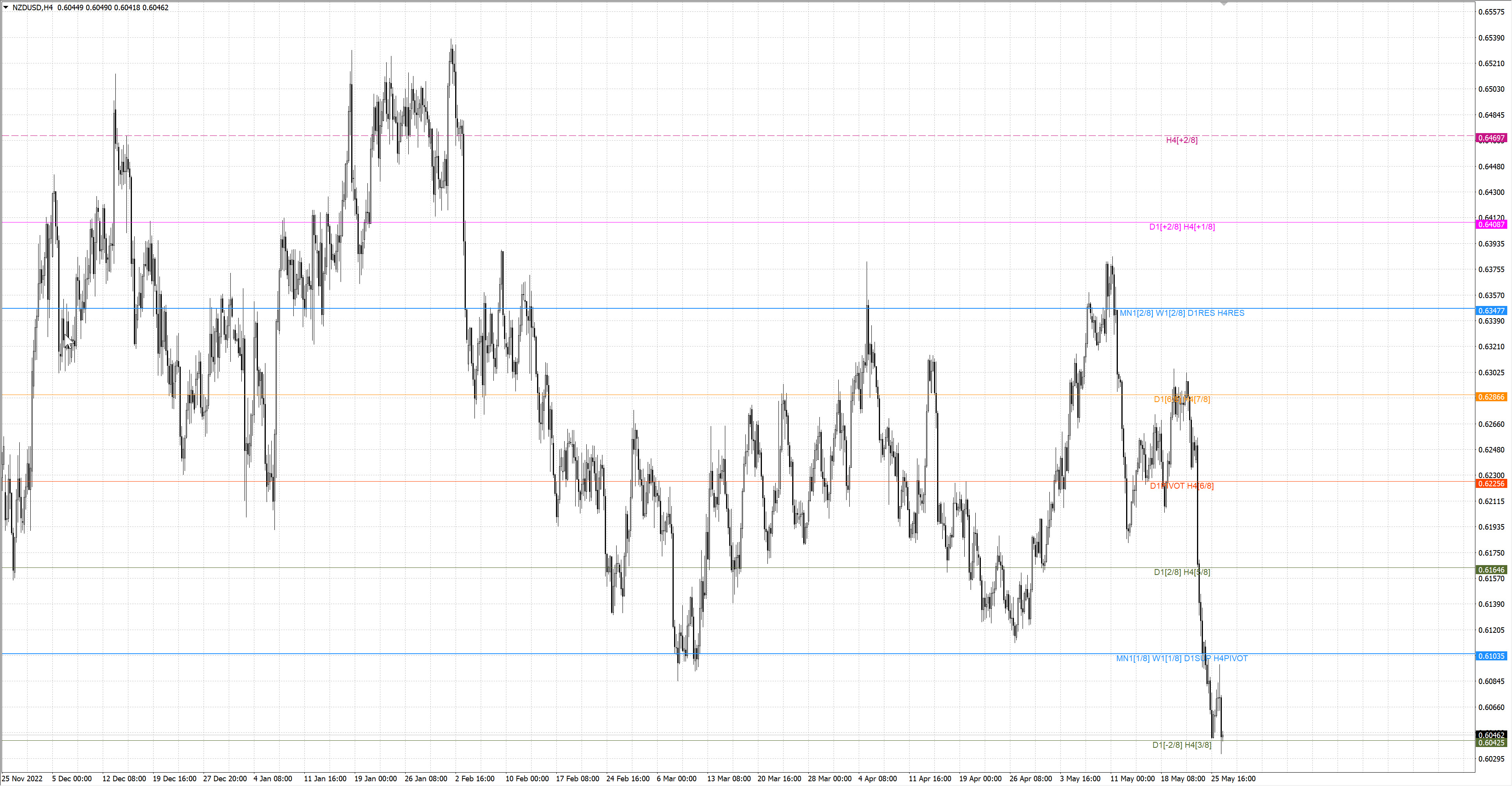Click the 0.64087 pink price tag
This screenshot has width=1512, height=786.
tap(1491, 225)
